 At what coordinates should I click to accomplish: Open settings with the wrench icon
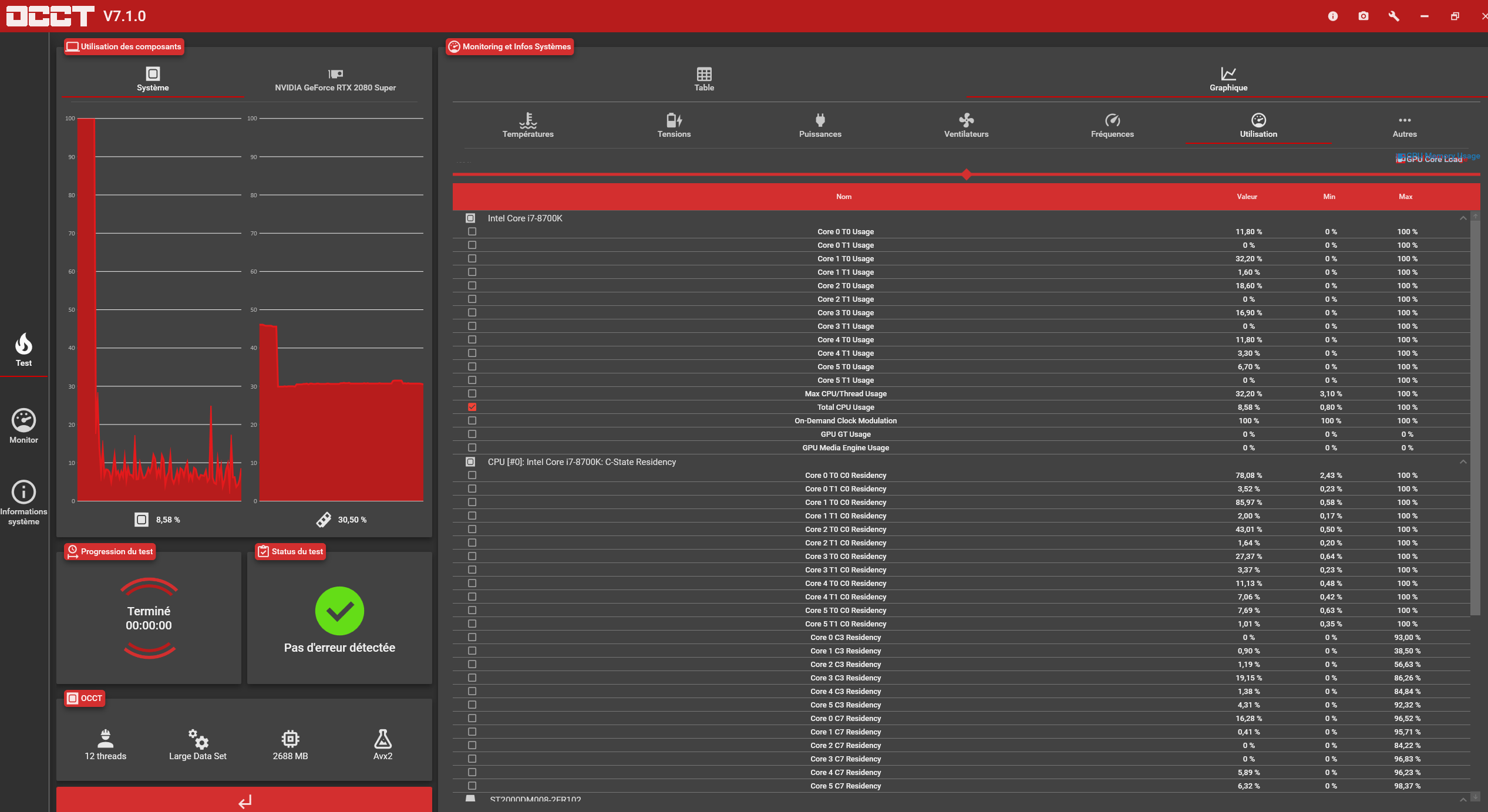[x=1393, y=16]
